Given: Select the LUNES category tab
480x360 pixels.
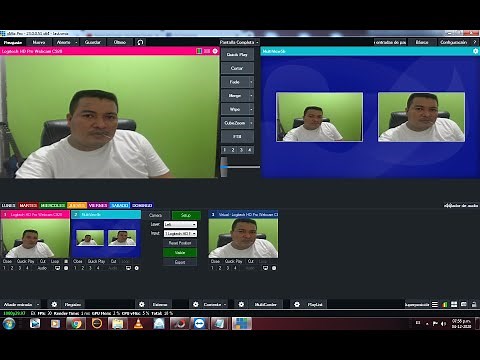Looking at the screenshot, I should click(9, 205).
